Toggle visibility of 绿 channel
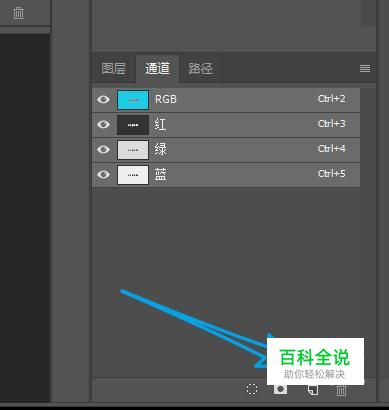Image resolution: width=389 pixels, height=410 pixels. click(x=103, y=149)
